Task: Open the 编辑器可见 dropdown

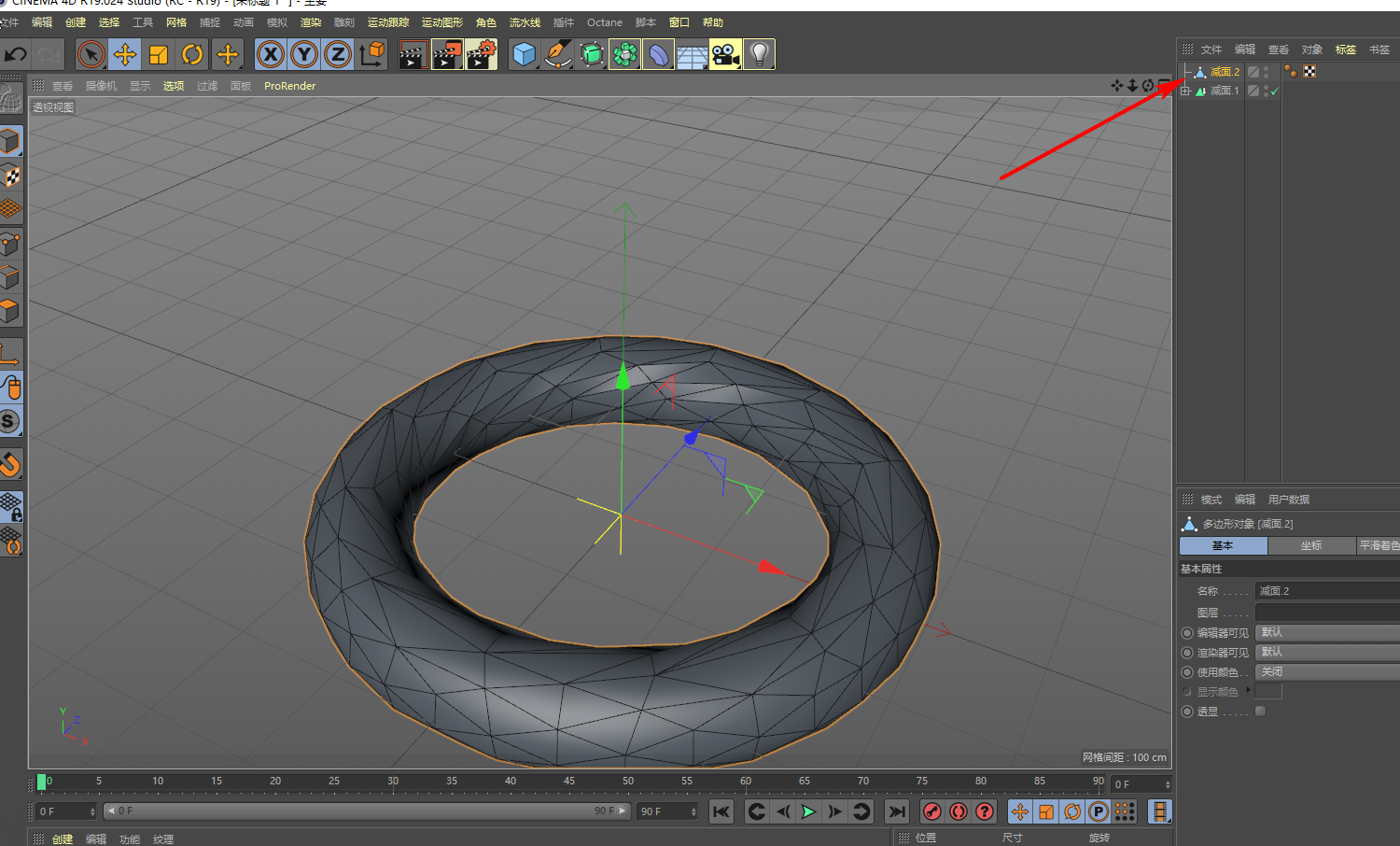Action: click(x=1327, y=633)
